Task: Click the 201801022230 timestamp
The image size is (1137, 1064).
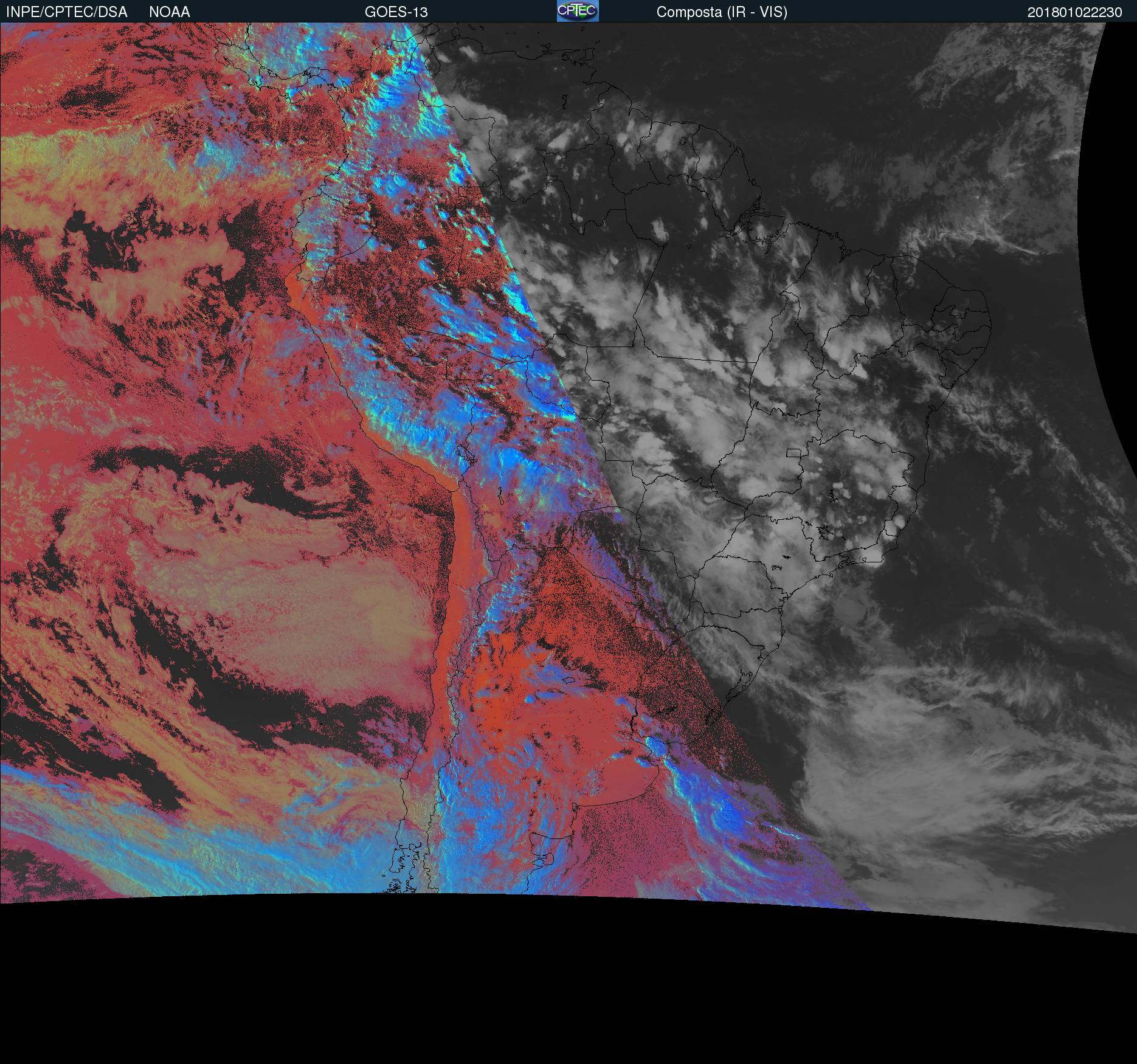Action: pyautogui.click(x=1075, y=12)
